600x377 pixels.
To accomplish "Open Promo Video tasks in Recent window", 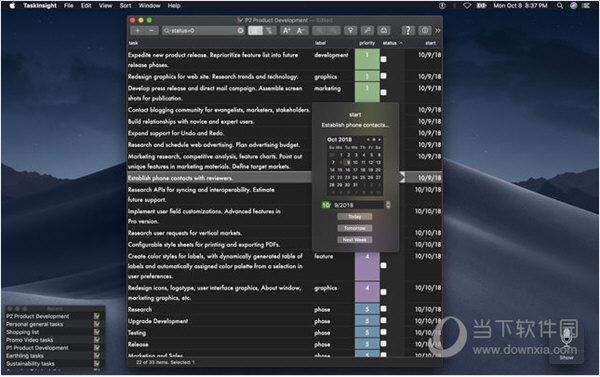I will coord(29,340).
